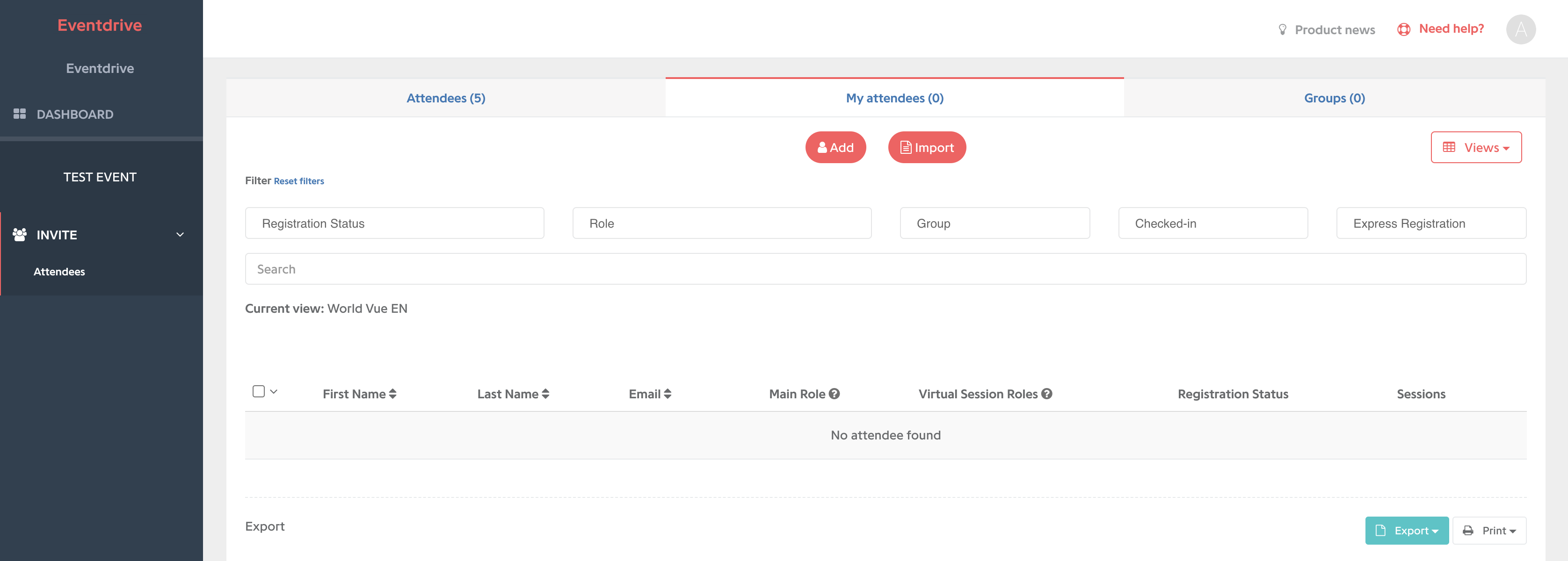Click the 'Current view: World Vue EN' text
This screenshot has height=561, width=1568.
point(326,309)
